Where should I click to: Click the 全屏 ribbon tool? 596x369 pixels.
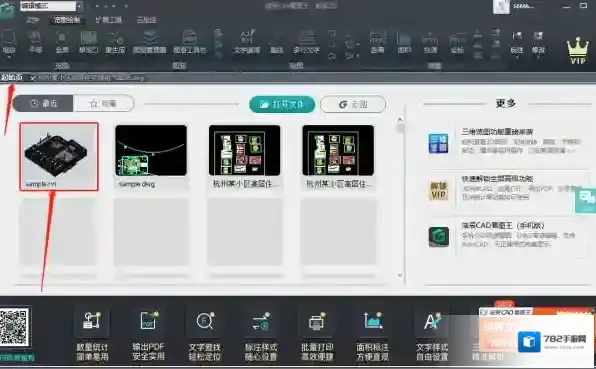[x=62, y=42]
